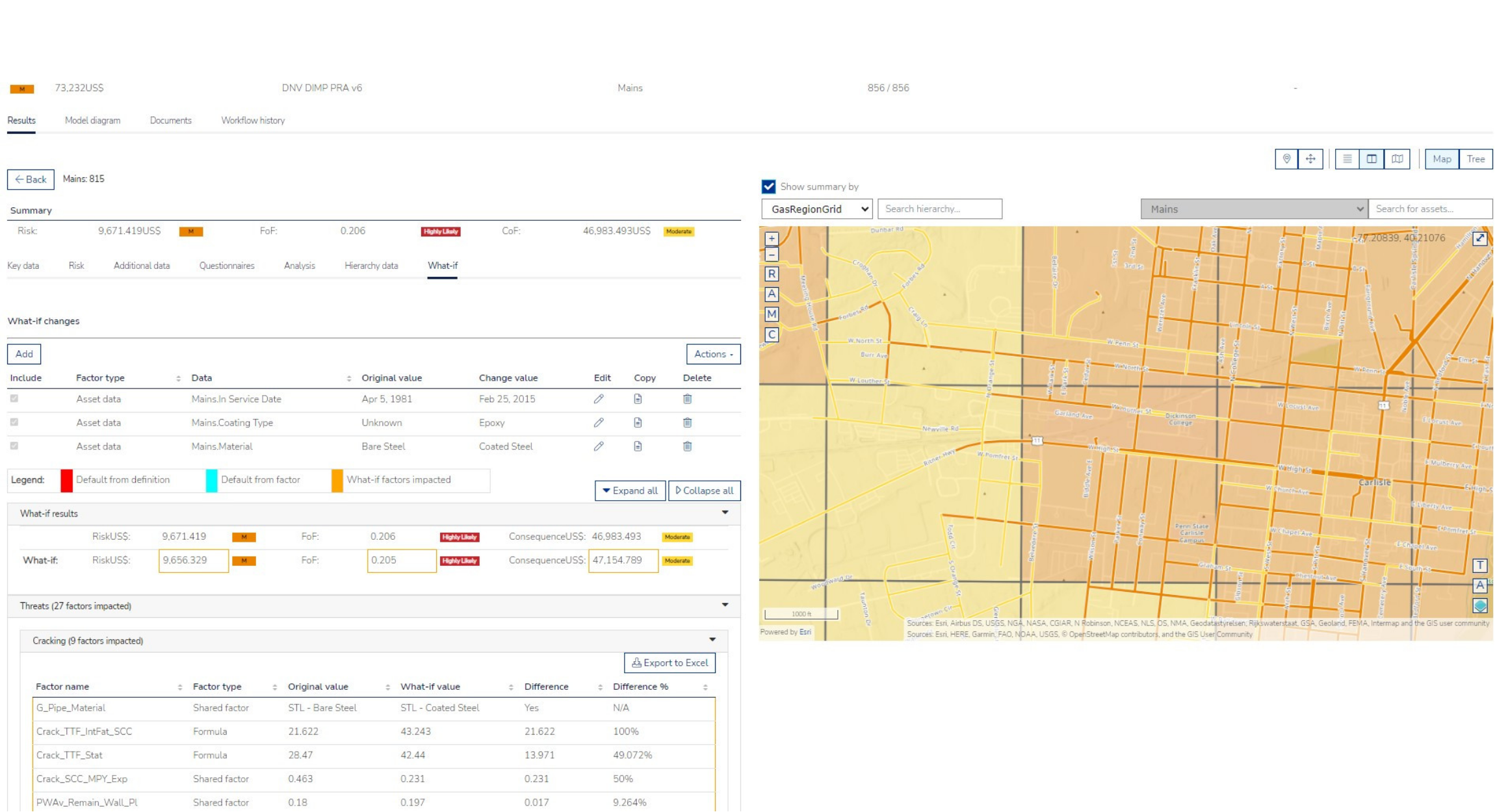
Task: Copy the Mains.In Service Date row
Action: coord(638,399)
